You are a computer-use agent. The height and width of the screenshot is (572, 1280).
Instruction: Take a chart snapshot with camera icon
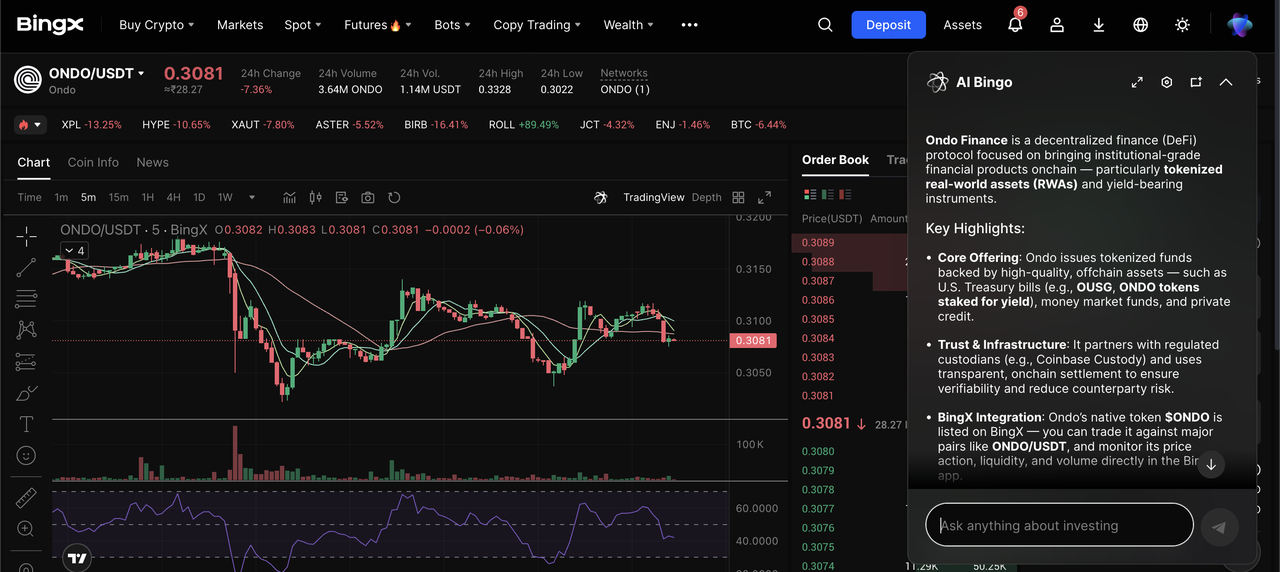pos(368,197)
